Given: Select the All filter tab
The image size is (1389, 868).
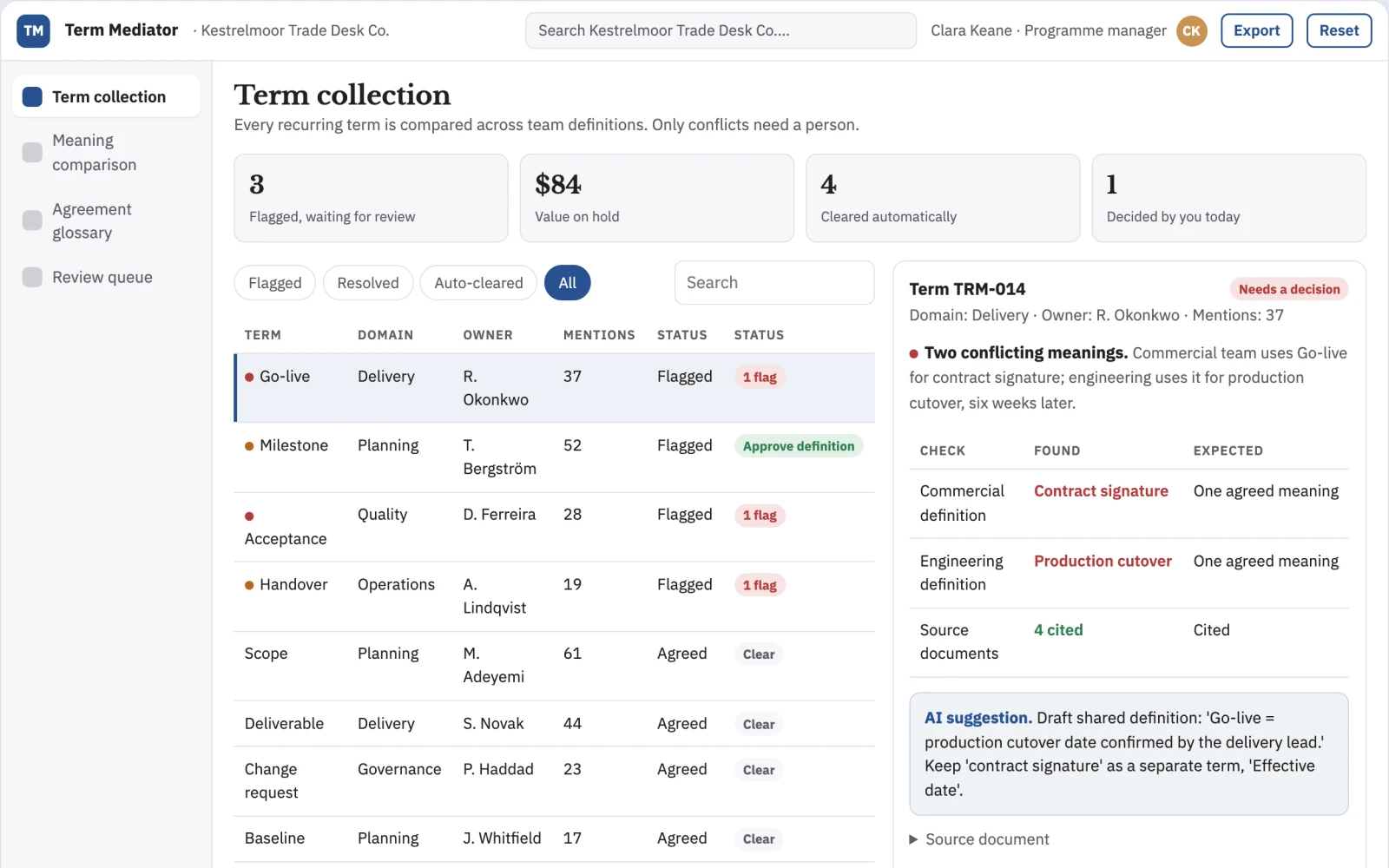Looking at the screenshot, I should point(568,283).
